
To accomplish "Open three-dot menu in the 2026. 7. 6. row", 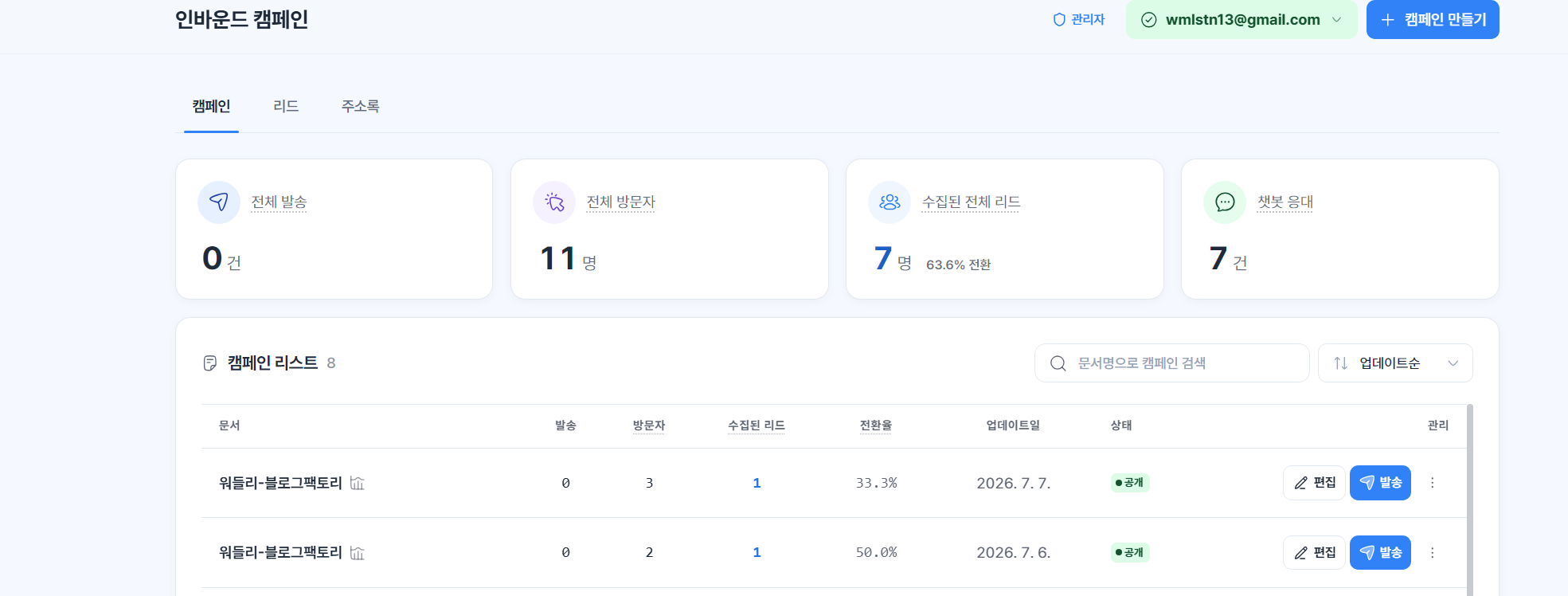I will point(1432,552).
